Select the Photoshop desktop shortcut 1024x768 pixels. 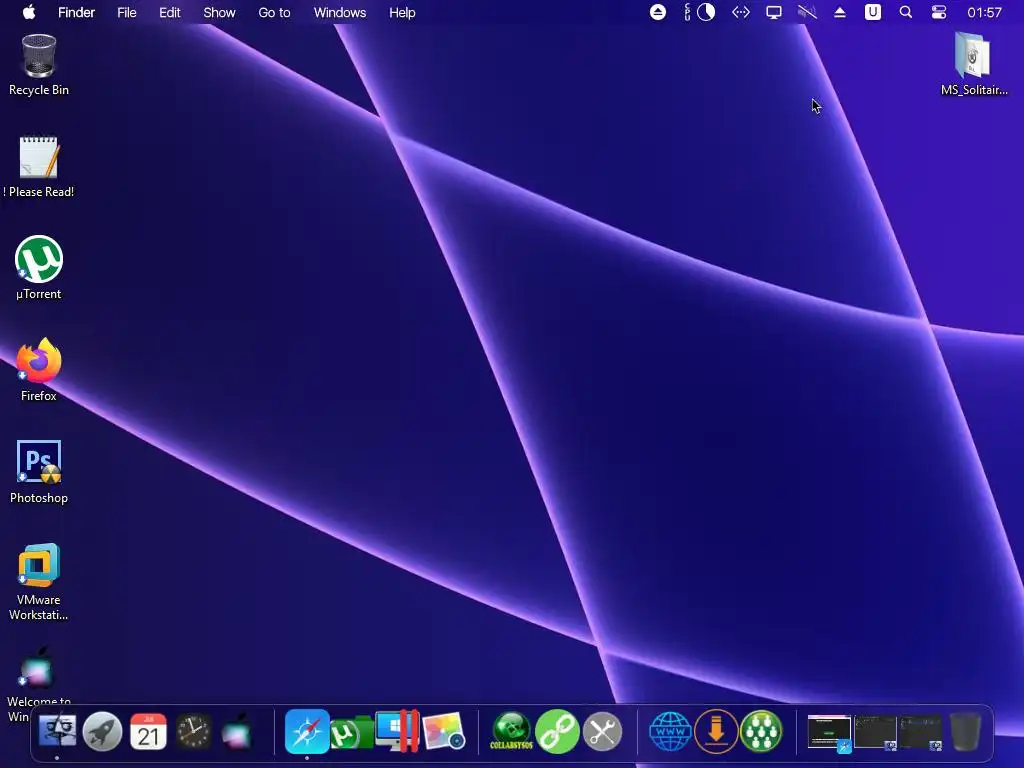coord(39,472)
